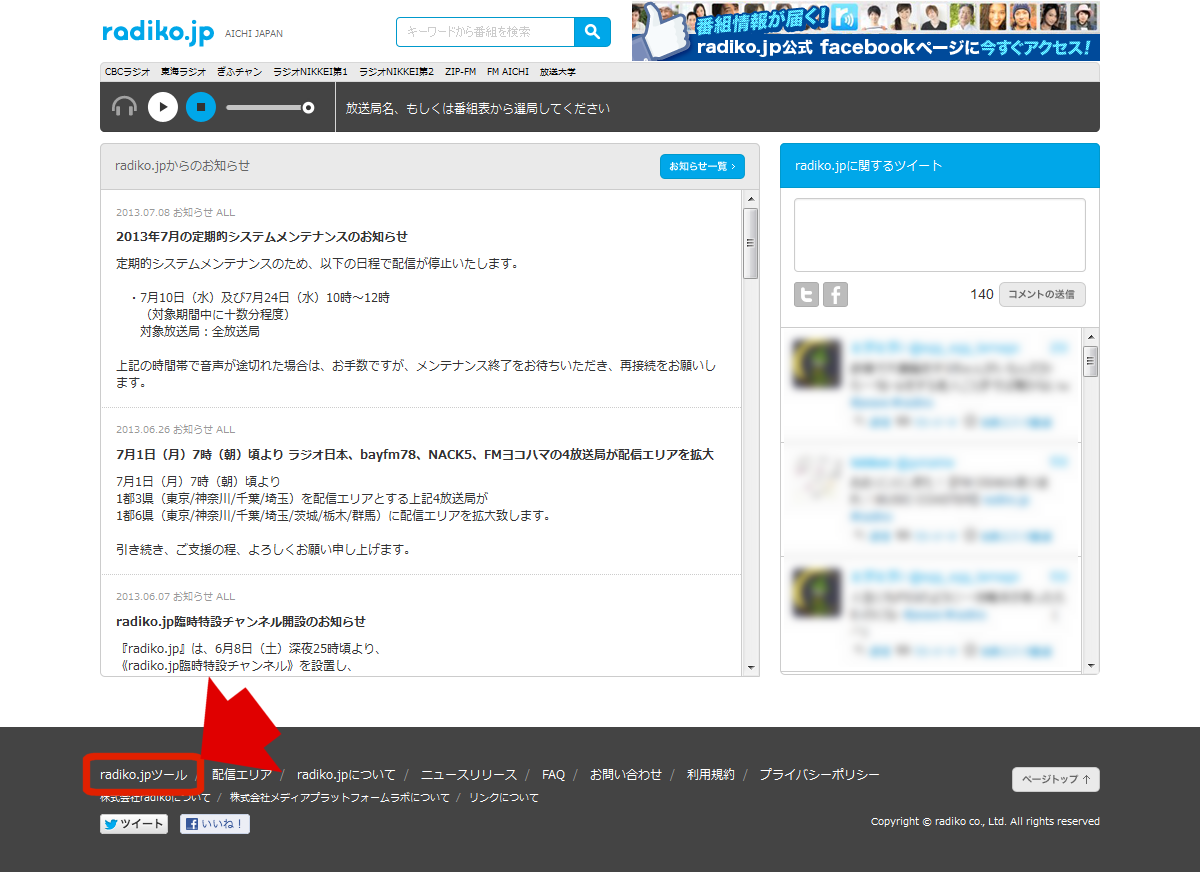The image size is (1200, 872).
Task: Click the AICHI JAPAN area label
Action: [254, 34]
